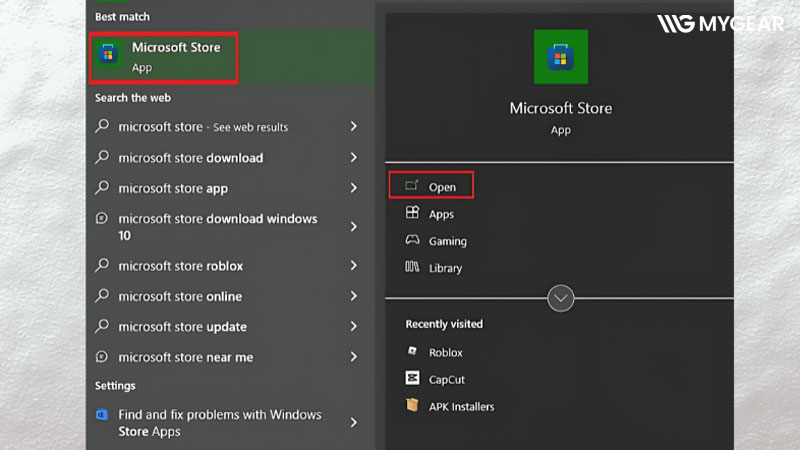800x450 pixels.
Task: Expand the actions list with the down chevron
Action: (561, 297)
